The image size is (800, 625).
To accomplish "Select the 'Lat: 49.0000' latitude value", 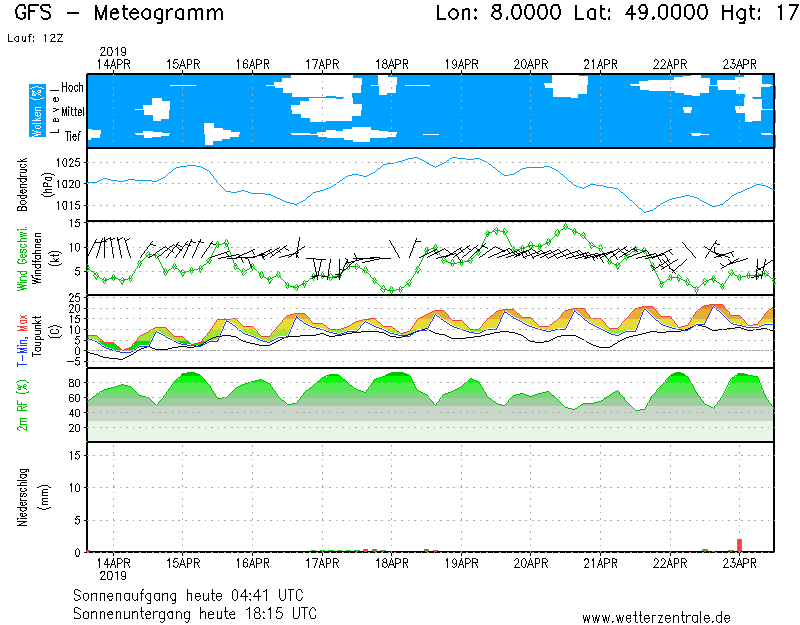I will [x=641, y=12].
